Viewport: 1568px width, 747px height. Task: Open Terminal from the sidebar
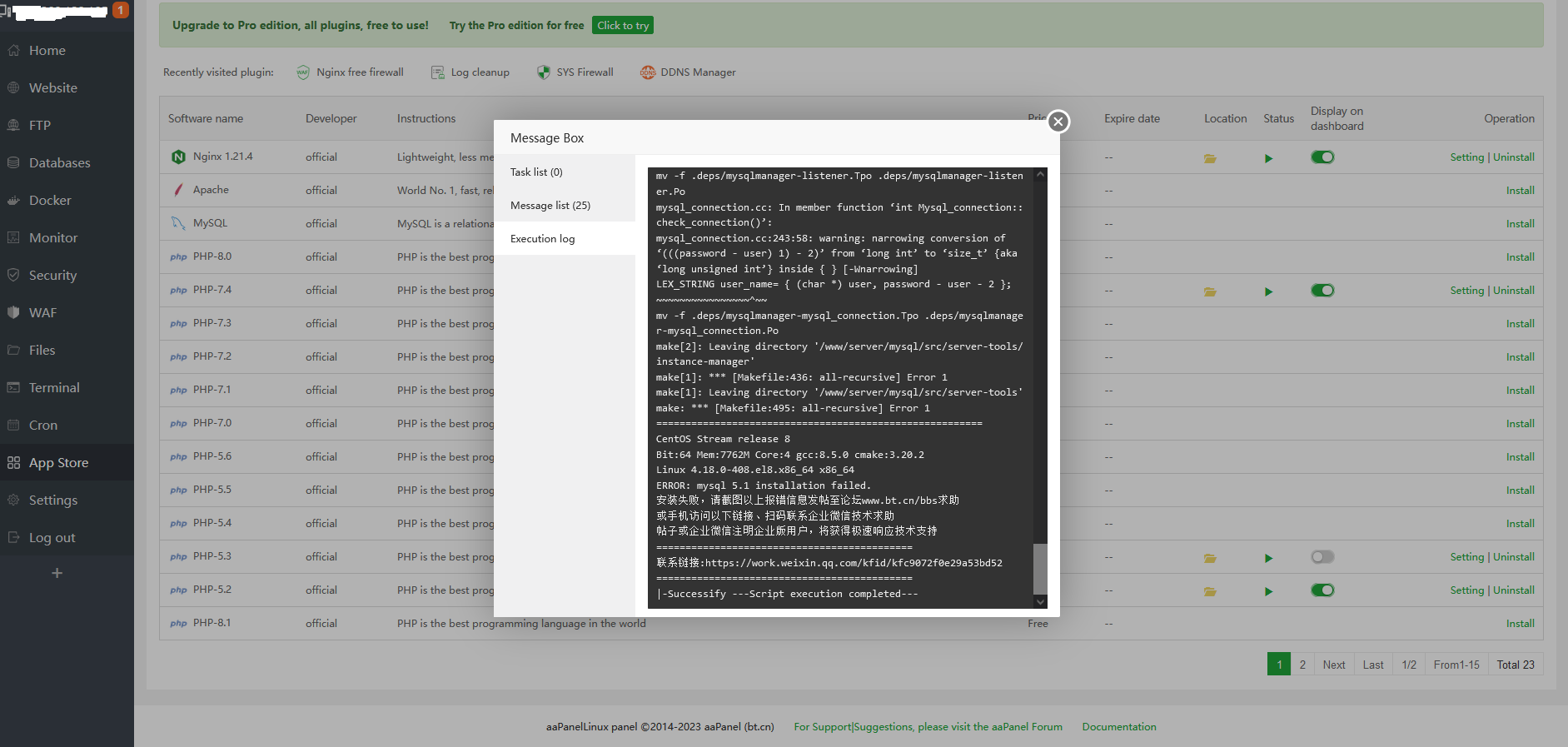coord(54,388)
